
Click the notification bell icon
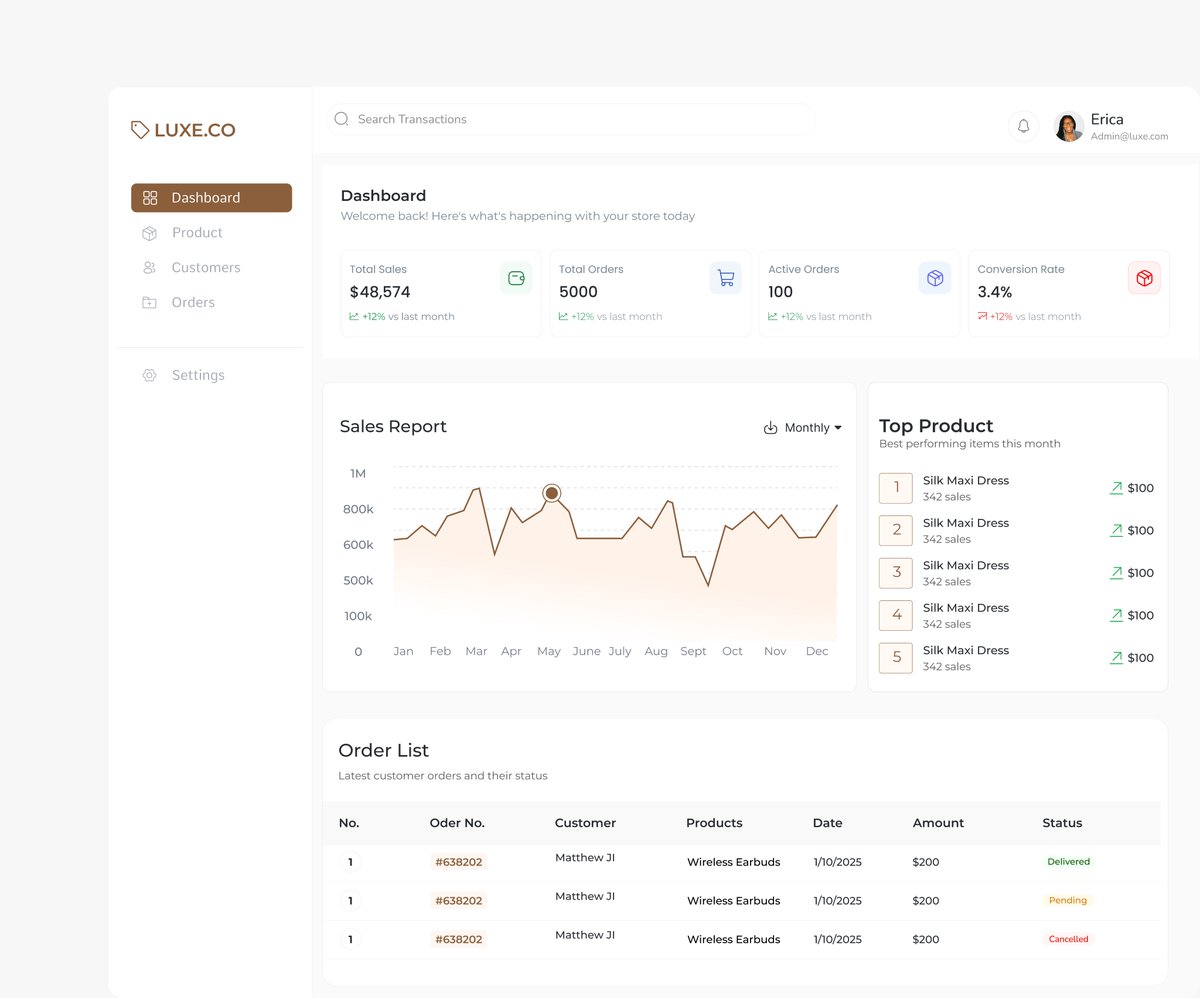click(x=1023, y=126)
